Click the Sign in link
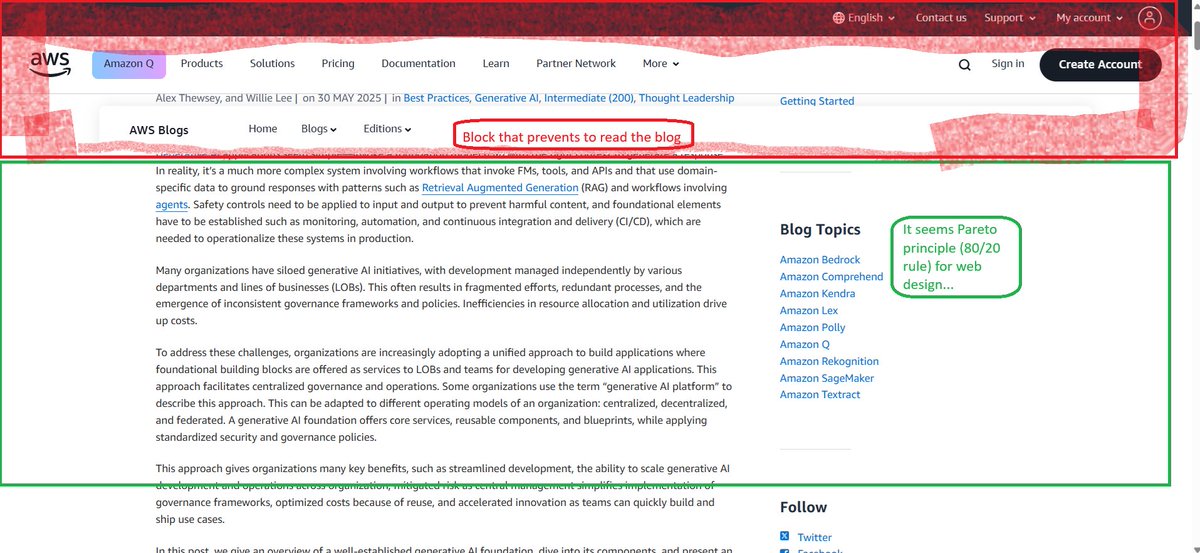Viewport: 1200px width, 553px height. (1008, 64)
